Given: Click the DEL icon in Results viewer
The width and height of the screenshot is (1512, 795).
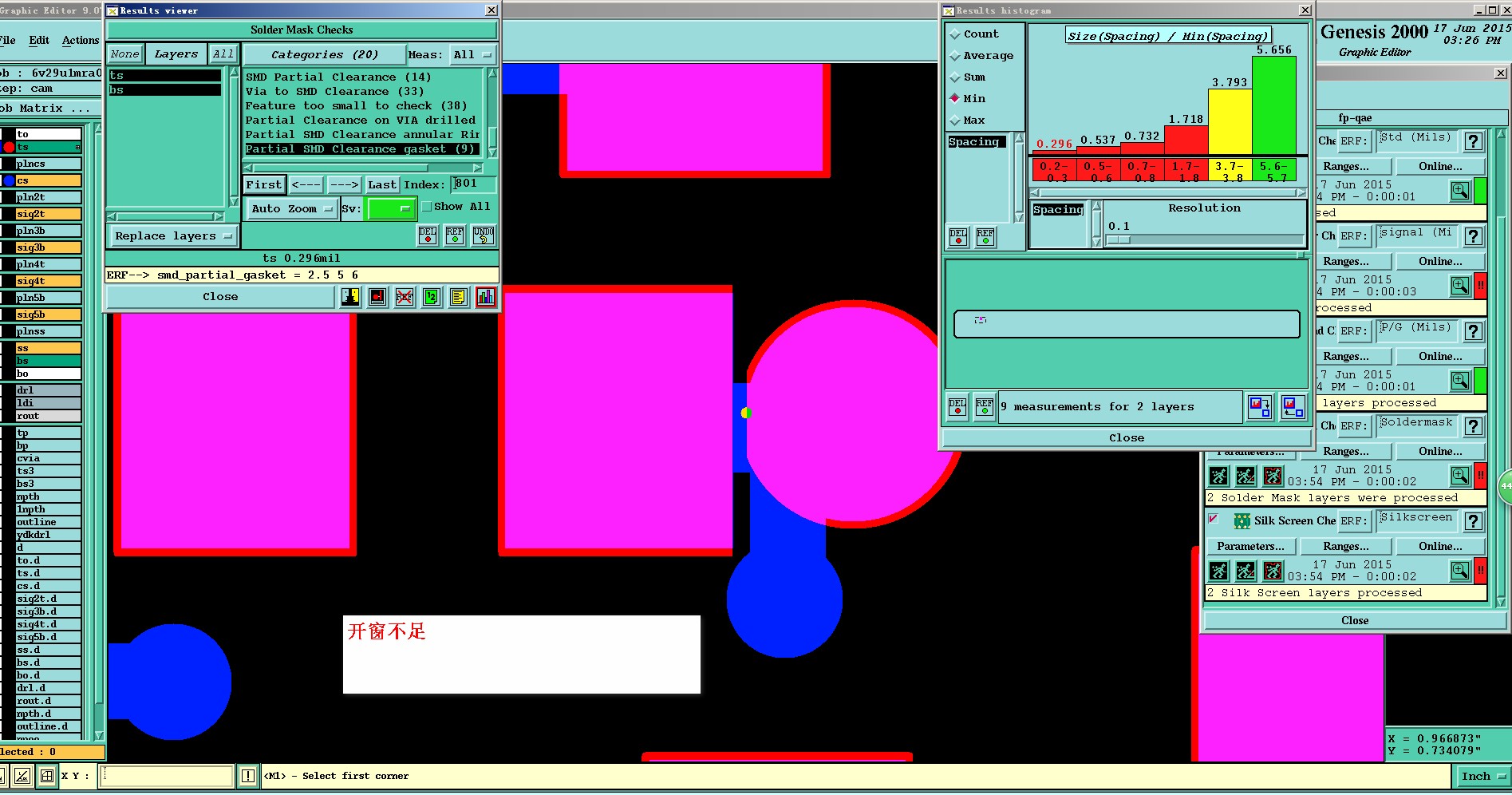Looking at the screenshot, I should (428, 235).
